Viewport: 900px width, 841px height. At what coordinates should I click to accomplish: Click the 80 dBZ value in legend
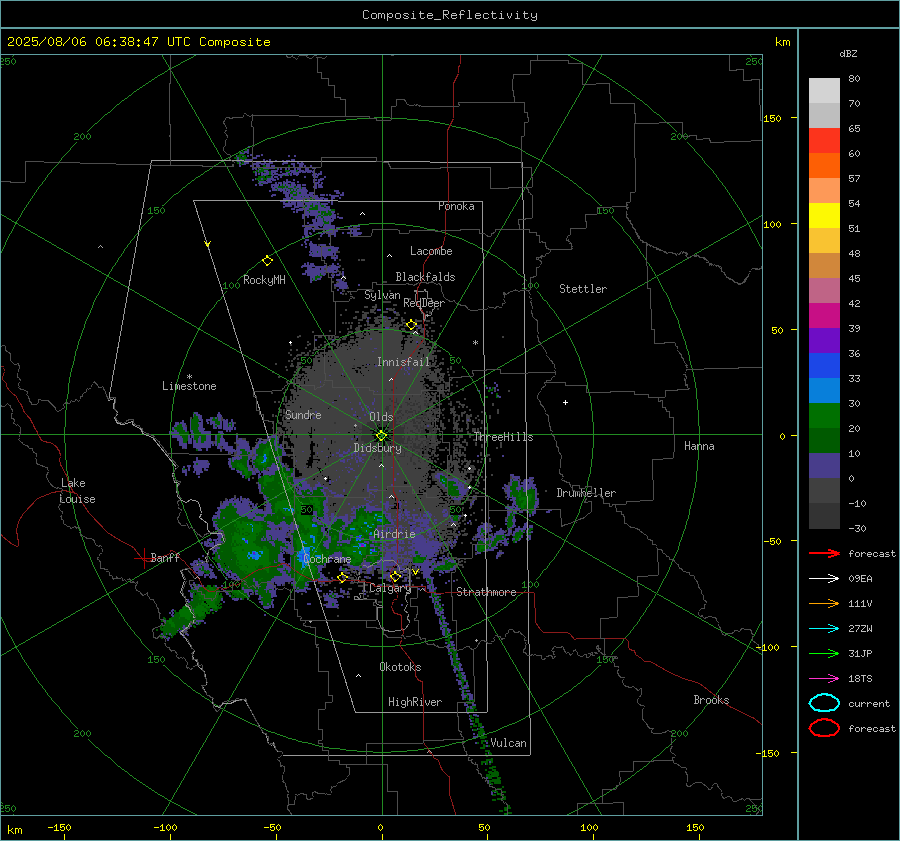[x=854, y=79]
